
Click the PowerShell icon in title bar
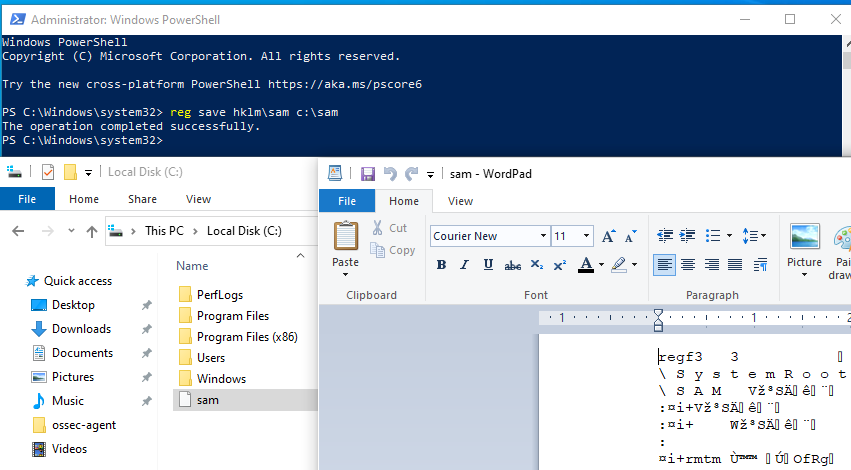click(17, 20)
